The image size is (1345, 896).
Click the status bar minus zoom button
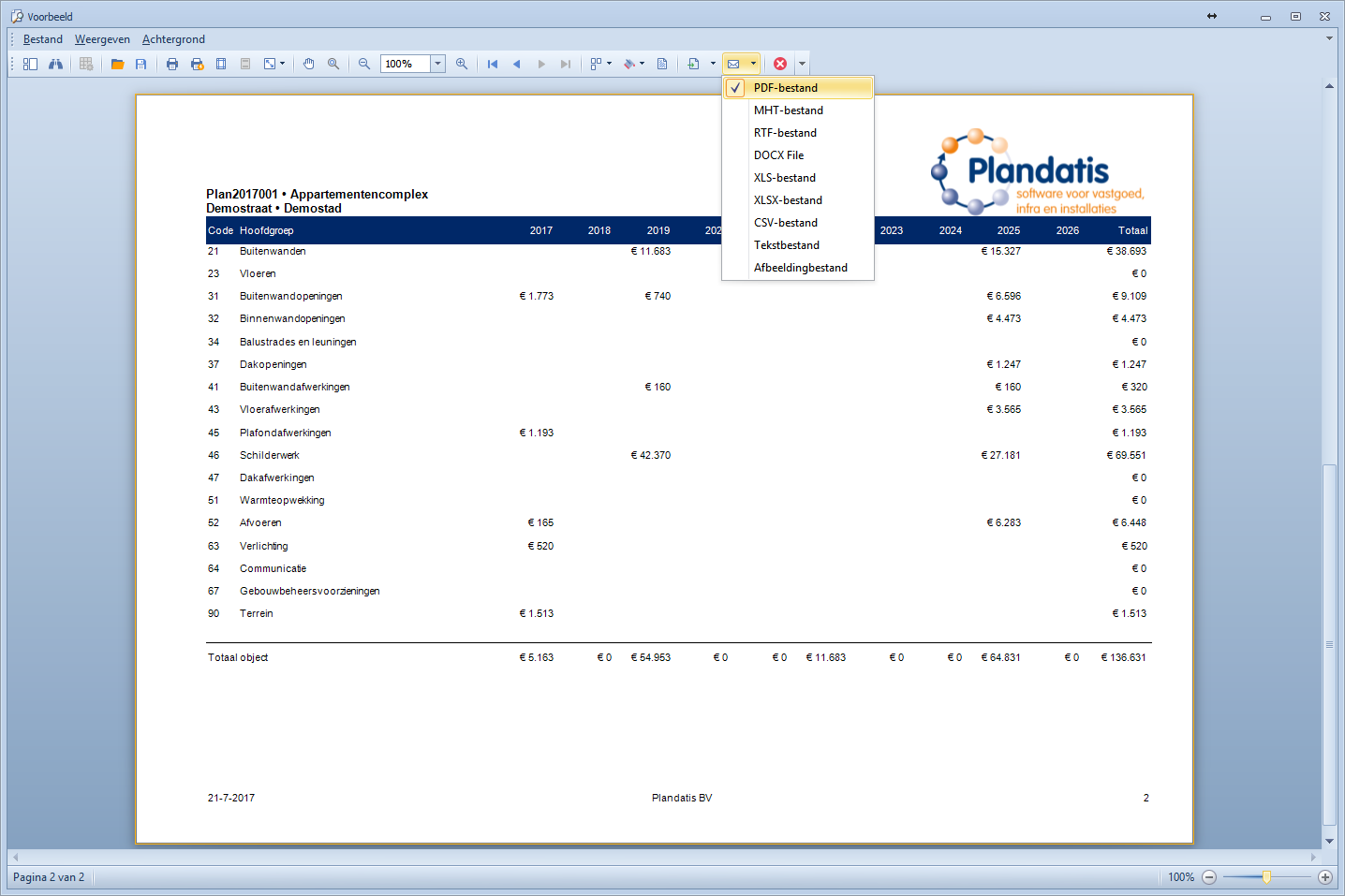tap(1209, 877)
